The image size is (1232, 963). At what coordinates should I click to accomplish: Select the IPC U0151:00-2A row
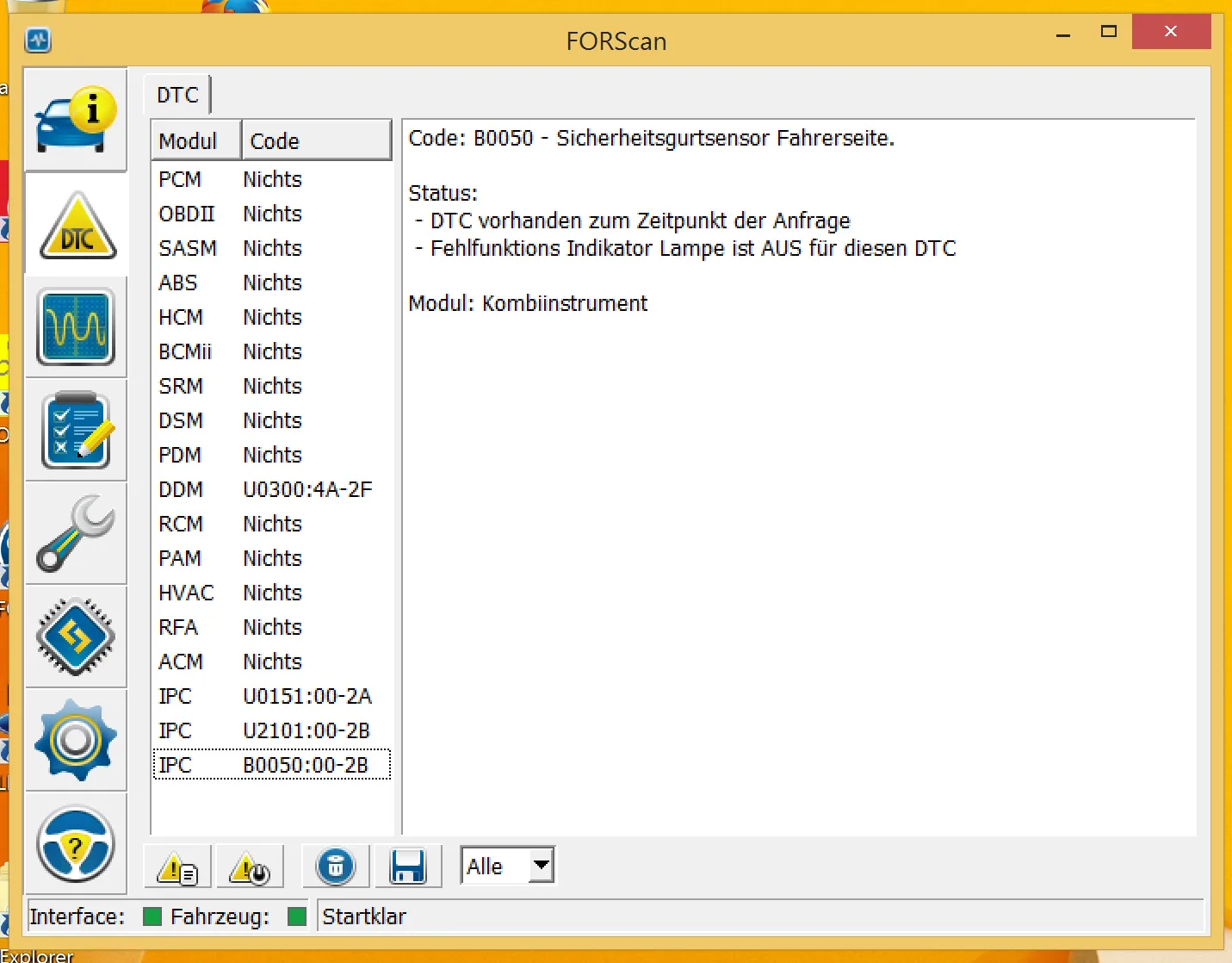pyautogui.click(x=270, y=696)
